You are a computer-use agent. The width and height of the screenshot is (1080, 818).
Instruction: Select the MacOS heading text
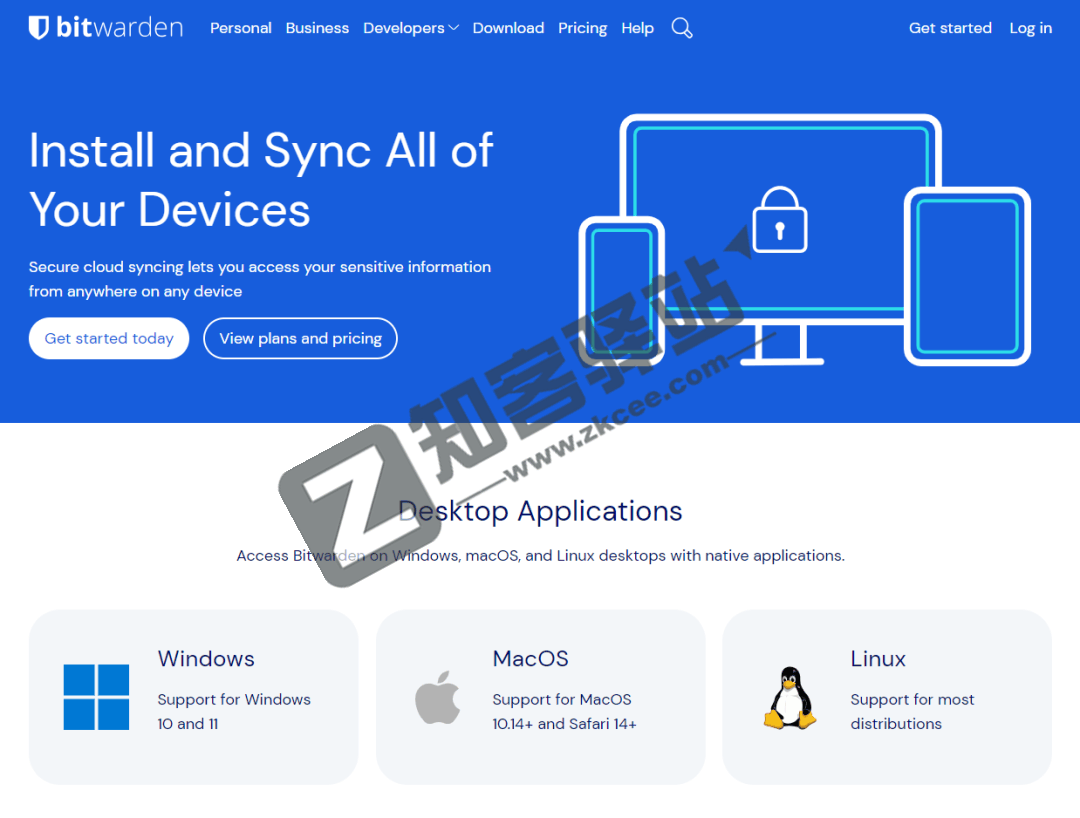point(530,659)
